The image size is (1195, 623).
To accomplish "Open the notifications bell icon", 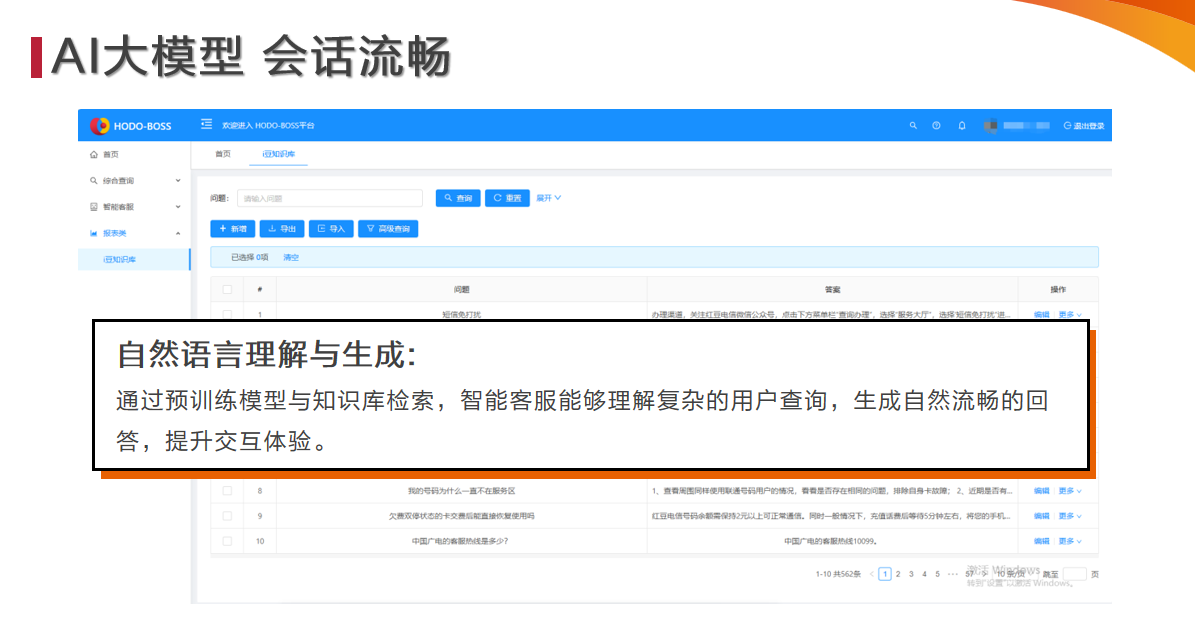I will pos(962,126).
